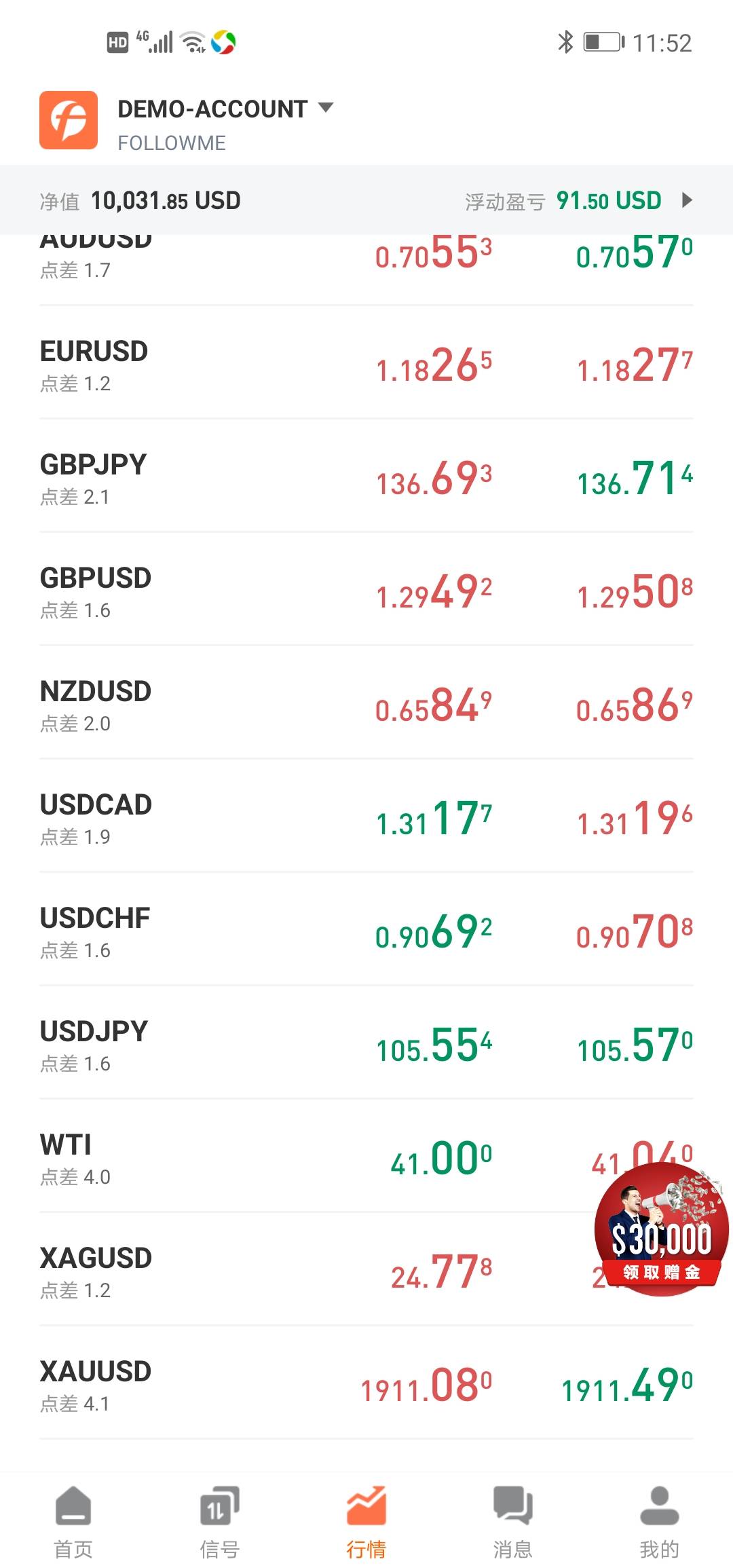The width and height of the screenshot is (733, 1568).
Task: Open the GBPUSD symbol row
Action: pyautogui.click(x=96, y=591)
